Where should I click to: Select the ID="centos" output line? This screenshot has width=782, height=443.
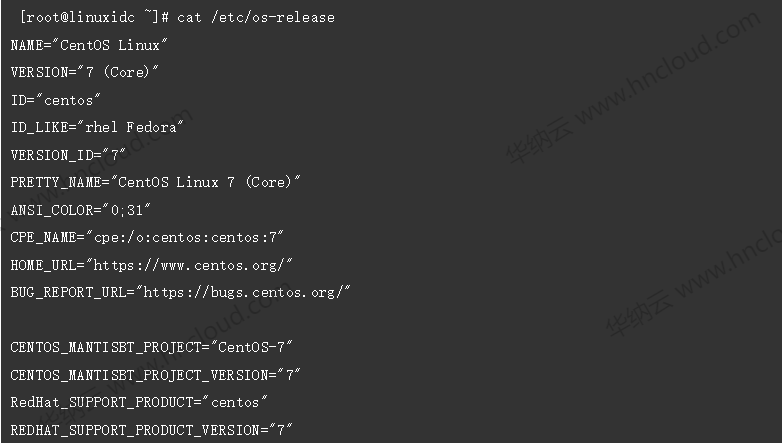[x=55, y=100]
